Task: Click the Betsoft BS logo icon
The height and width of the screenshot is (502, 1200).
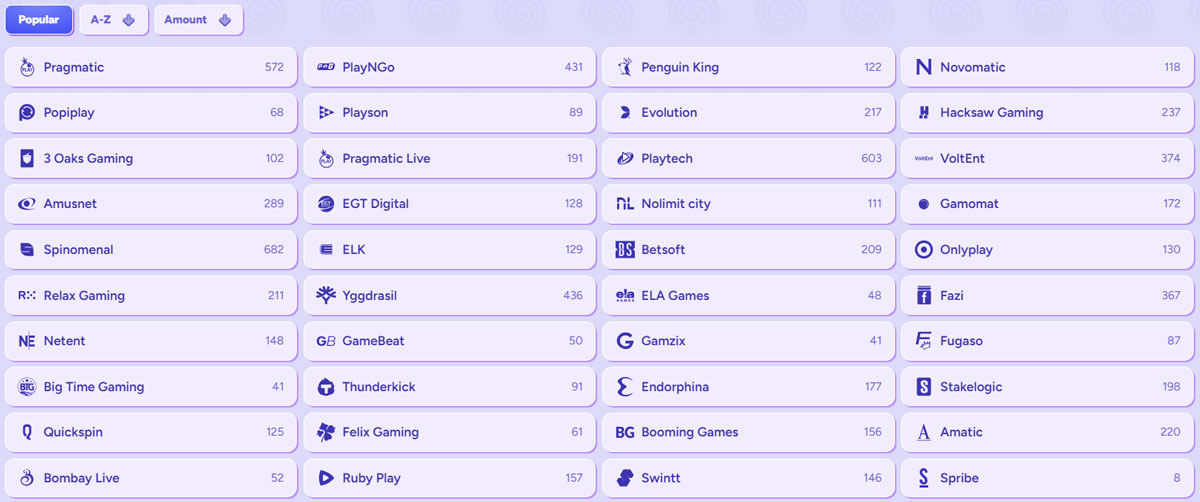Action: [x=625, y=250]
